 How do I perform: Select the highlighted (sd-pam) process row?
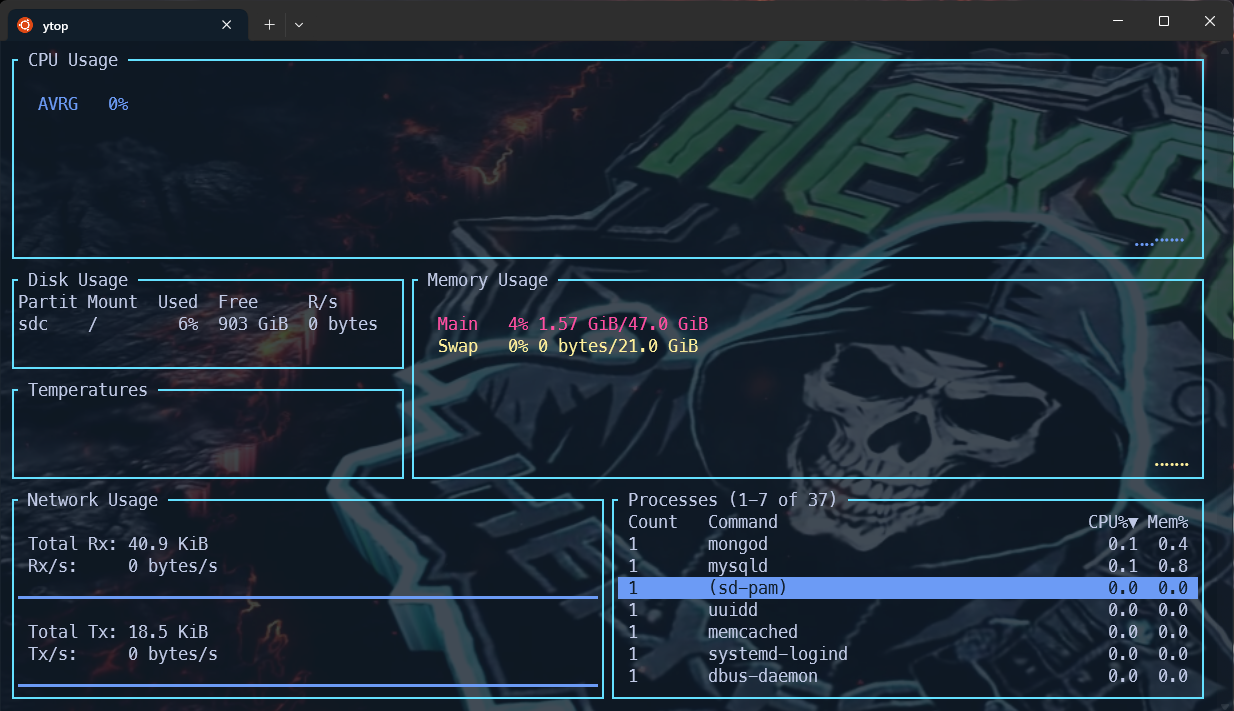coord(908,588)
